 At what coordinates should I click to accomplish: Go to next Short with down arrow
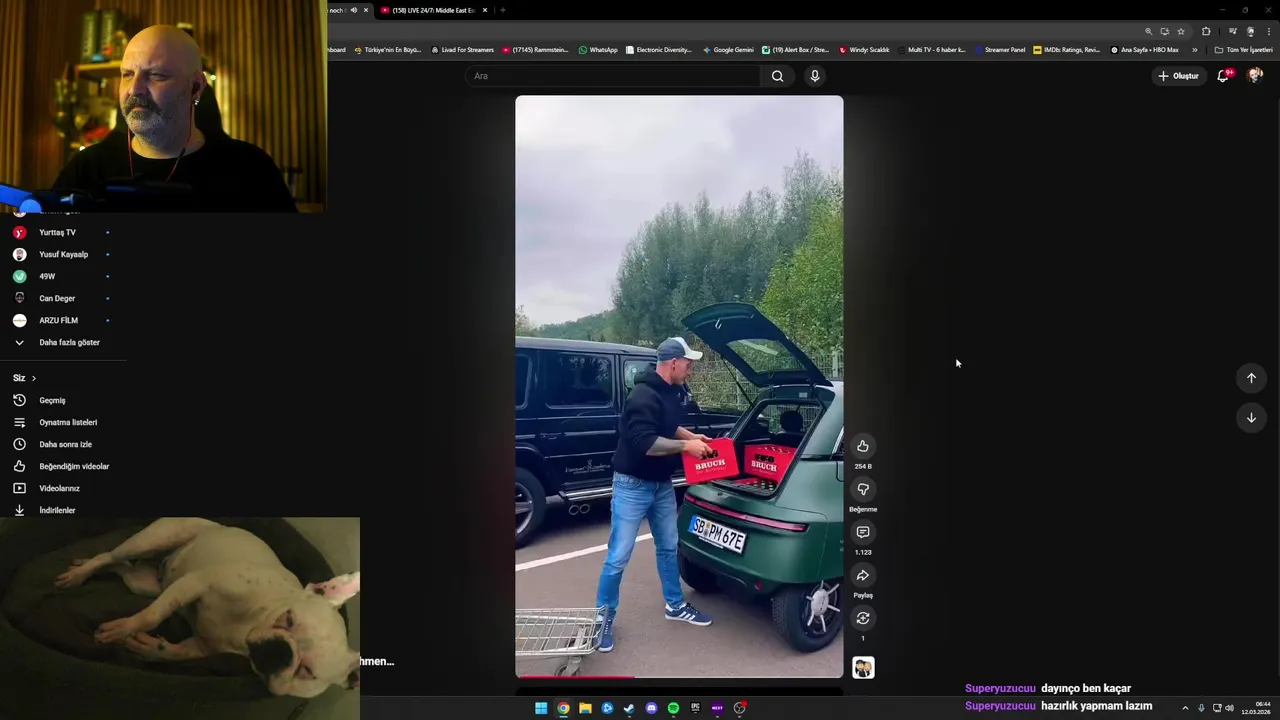pos(1251,418)
